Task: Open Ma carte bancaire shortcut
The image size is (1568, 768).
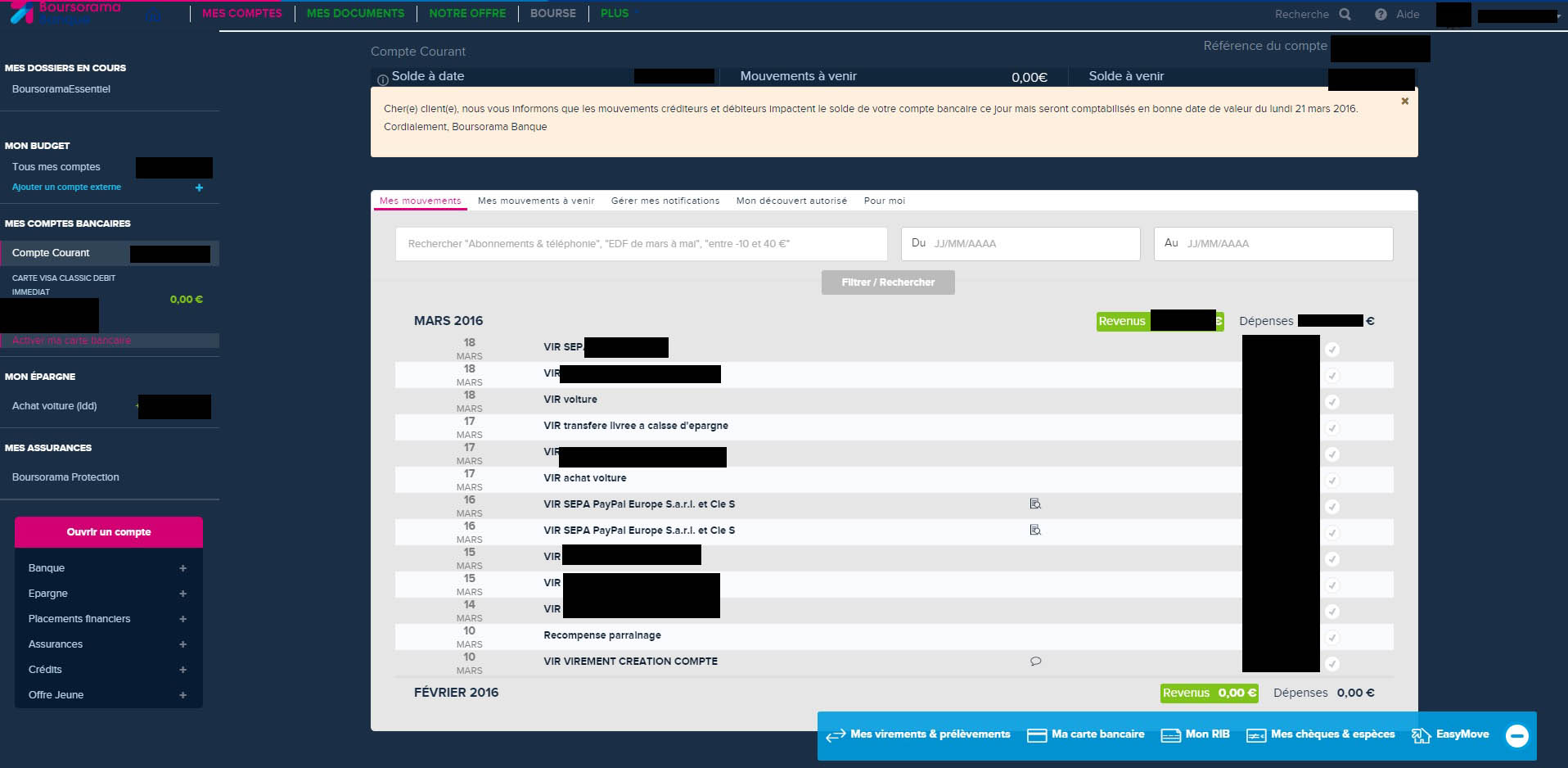Action: coord(1086,734)
